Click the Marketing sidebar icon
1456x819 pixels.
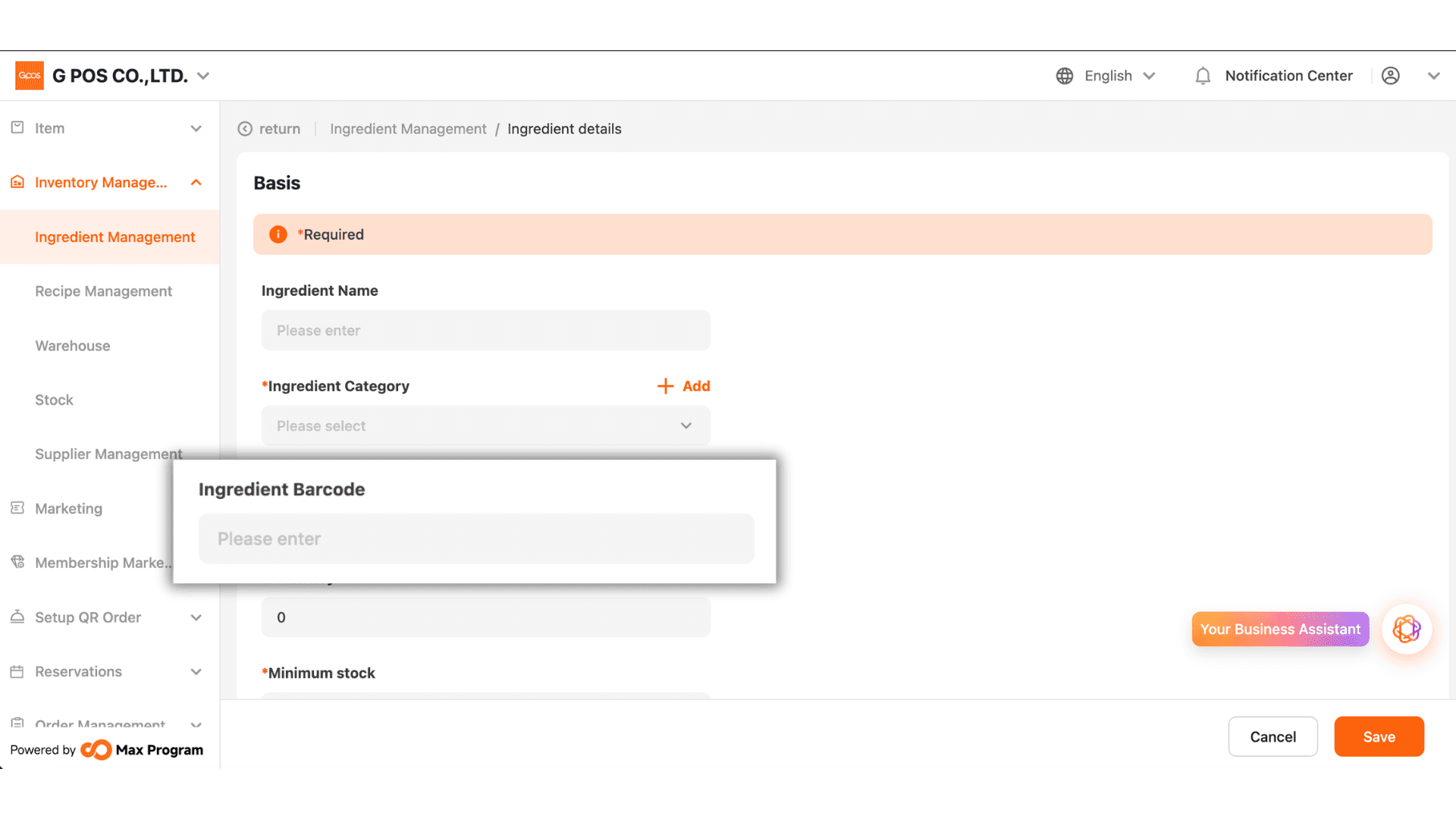[17, 508]
